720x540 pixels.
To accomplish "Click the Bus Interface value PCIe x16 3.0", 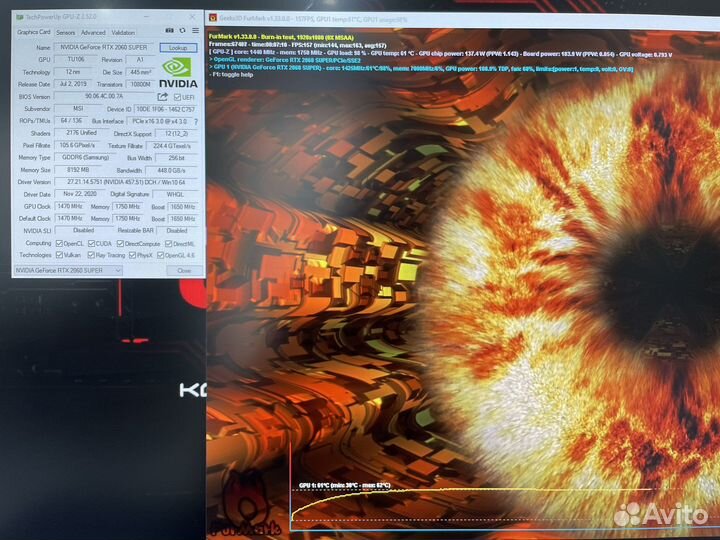I will click(160, 122).
